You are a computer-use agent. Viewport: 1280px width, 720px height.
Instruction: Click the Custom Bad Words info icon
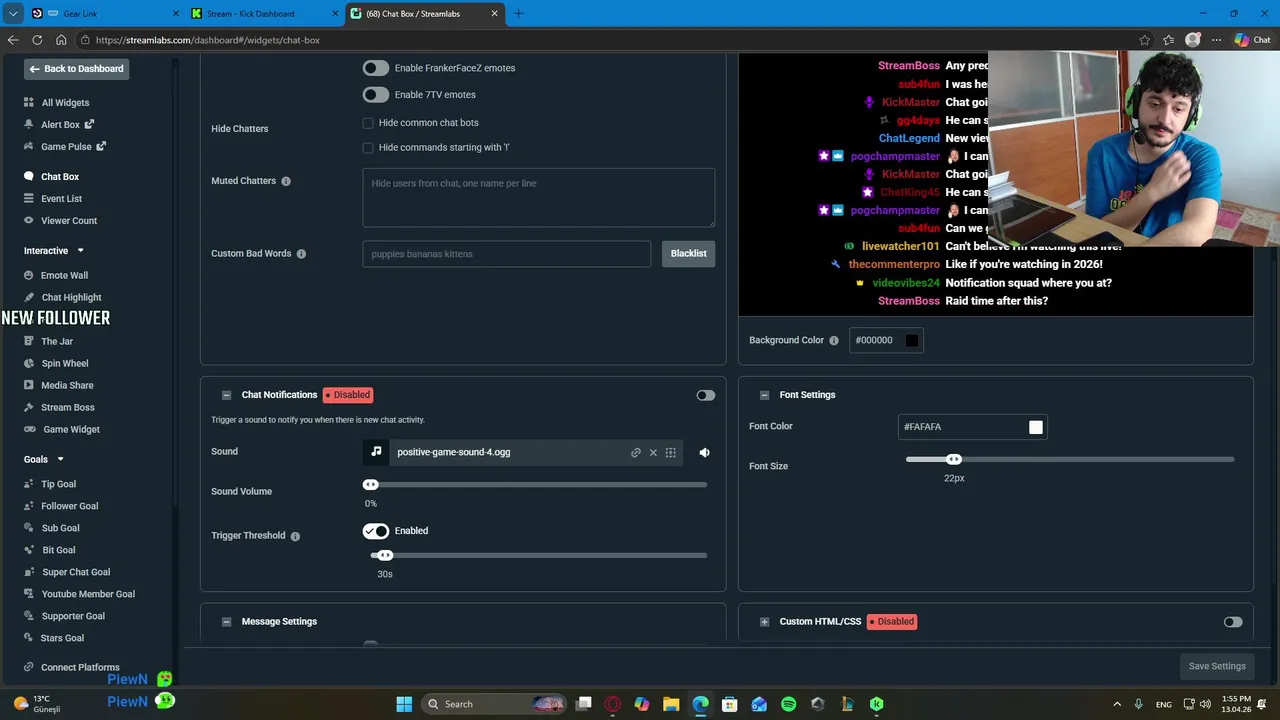click(301, 254)
